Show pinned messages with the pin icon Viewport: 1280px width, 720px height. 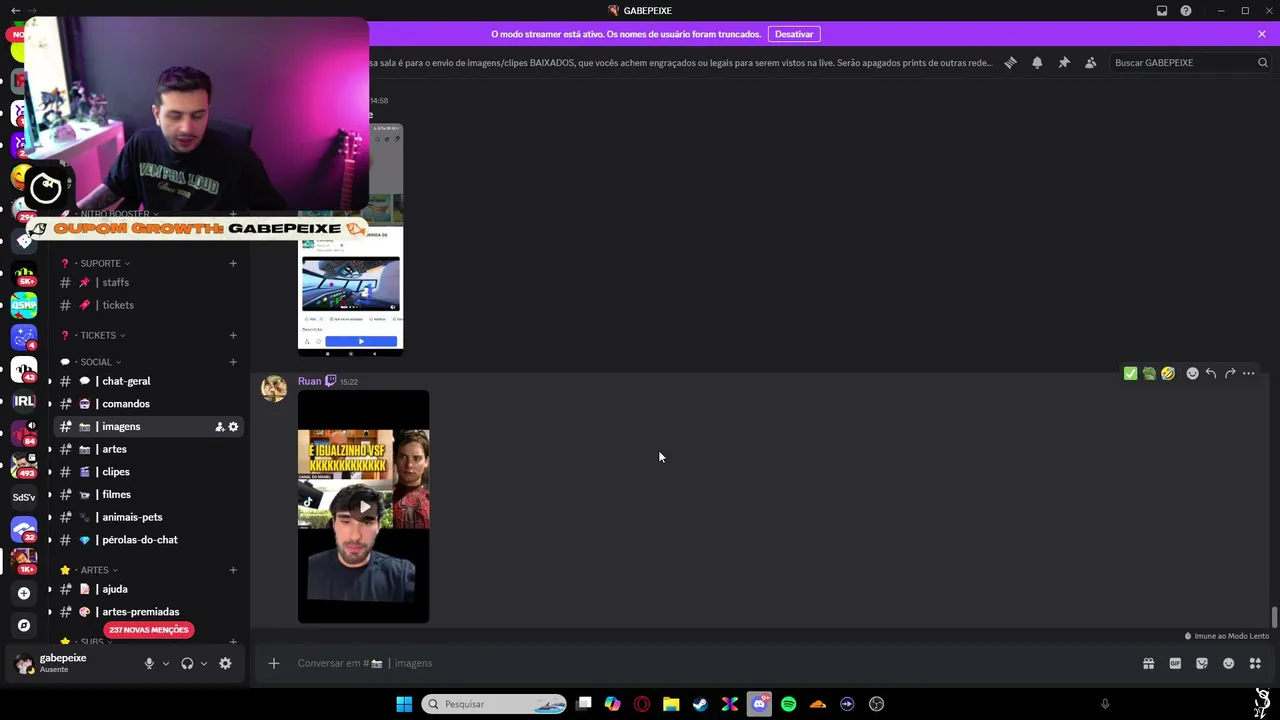coord(1064,62)
